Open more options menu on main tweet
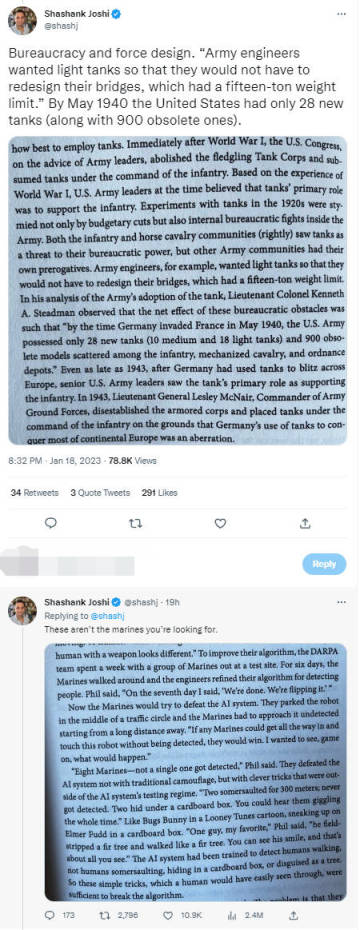This screenshot has height=930, width=364. pyautogui.click(x=341, y=14)
